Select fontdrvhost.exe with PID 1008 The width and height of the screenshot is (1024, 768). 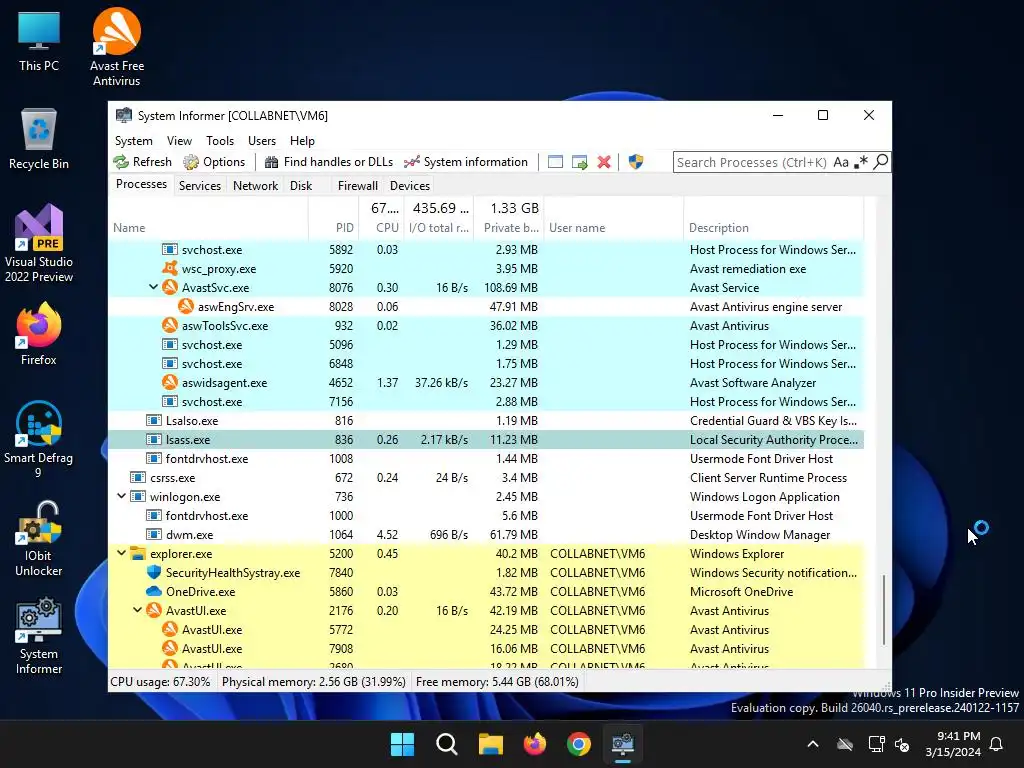(486, 458)
